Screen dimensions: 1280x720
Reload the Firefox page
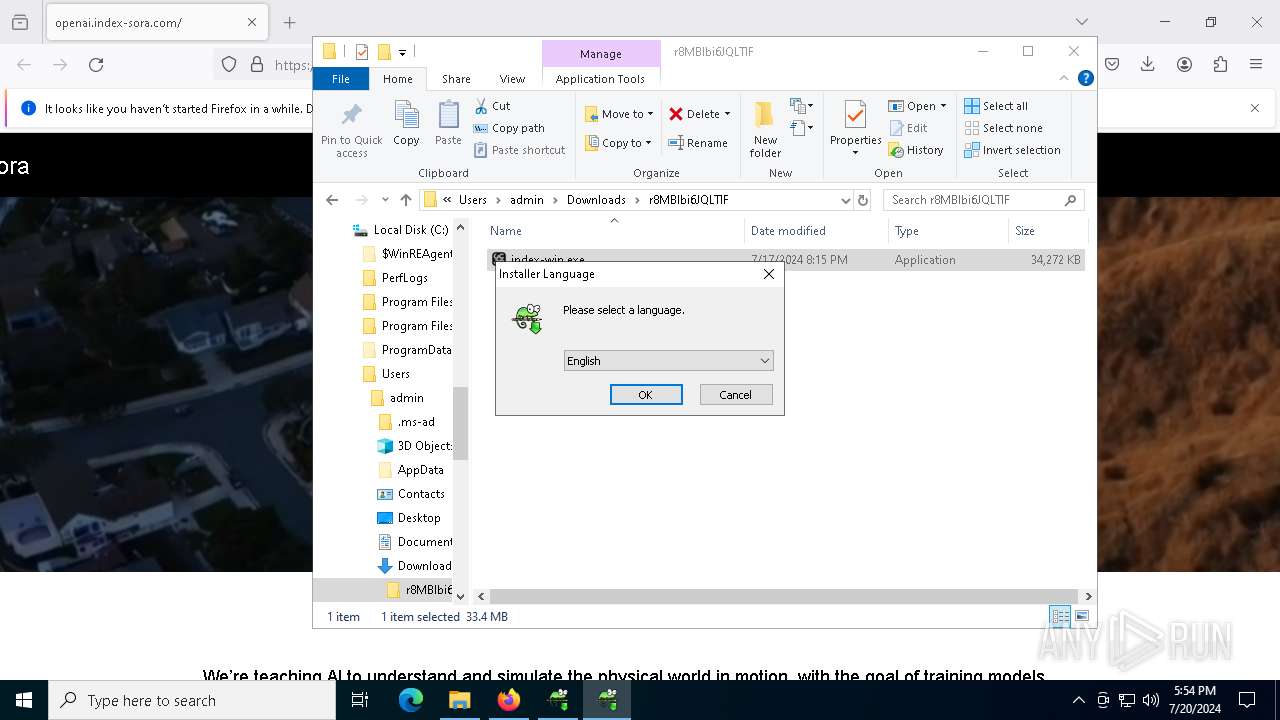click(x=96, y=65)
